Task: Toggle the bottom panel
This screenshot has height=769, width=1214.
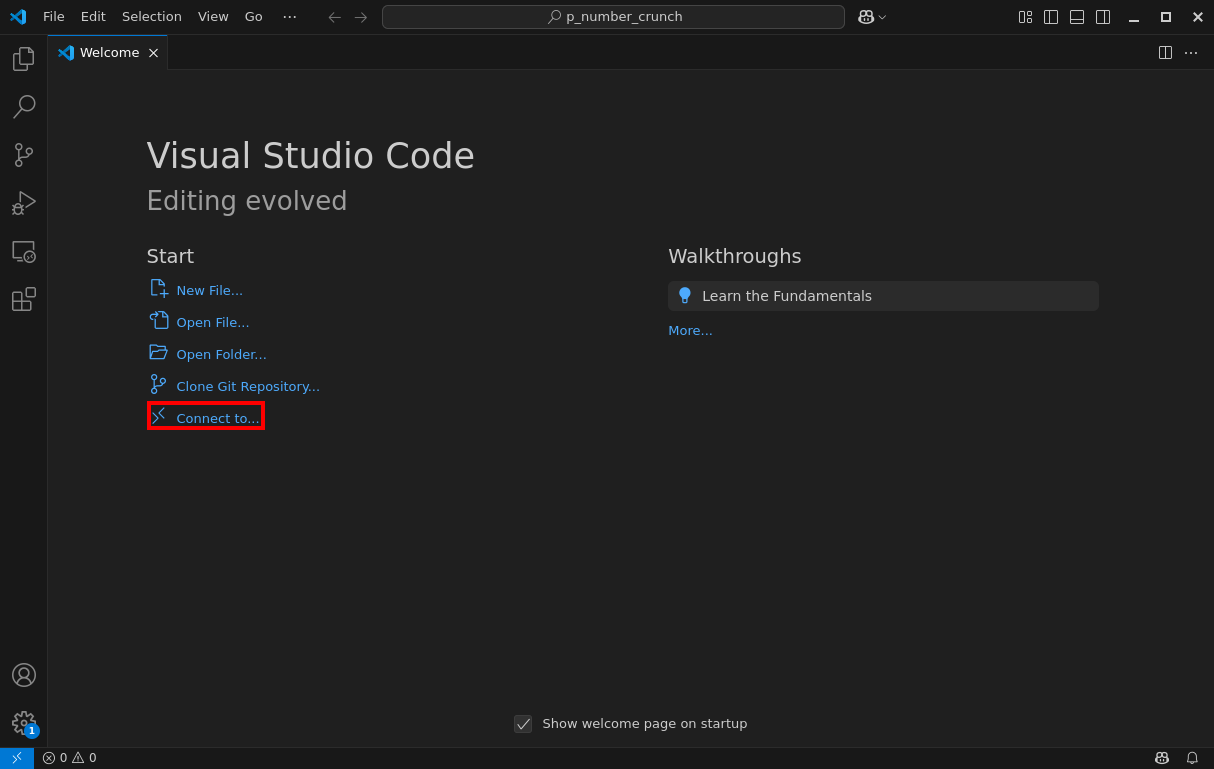Action: tap(1077, 17)
